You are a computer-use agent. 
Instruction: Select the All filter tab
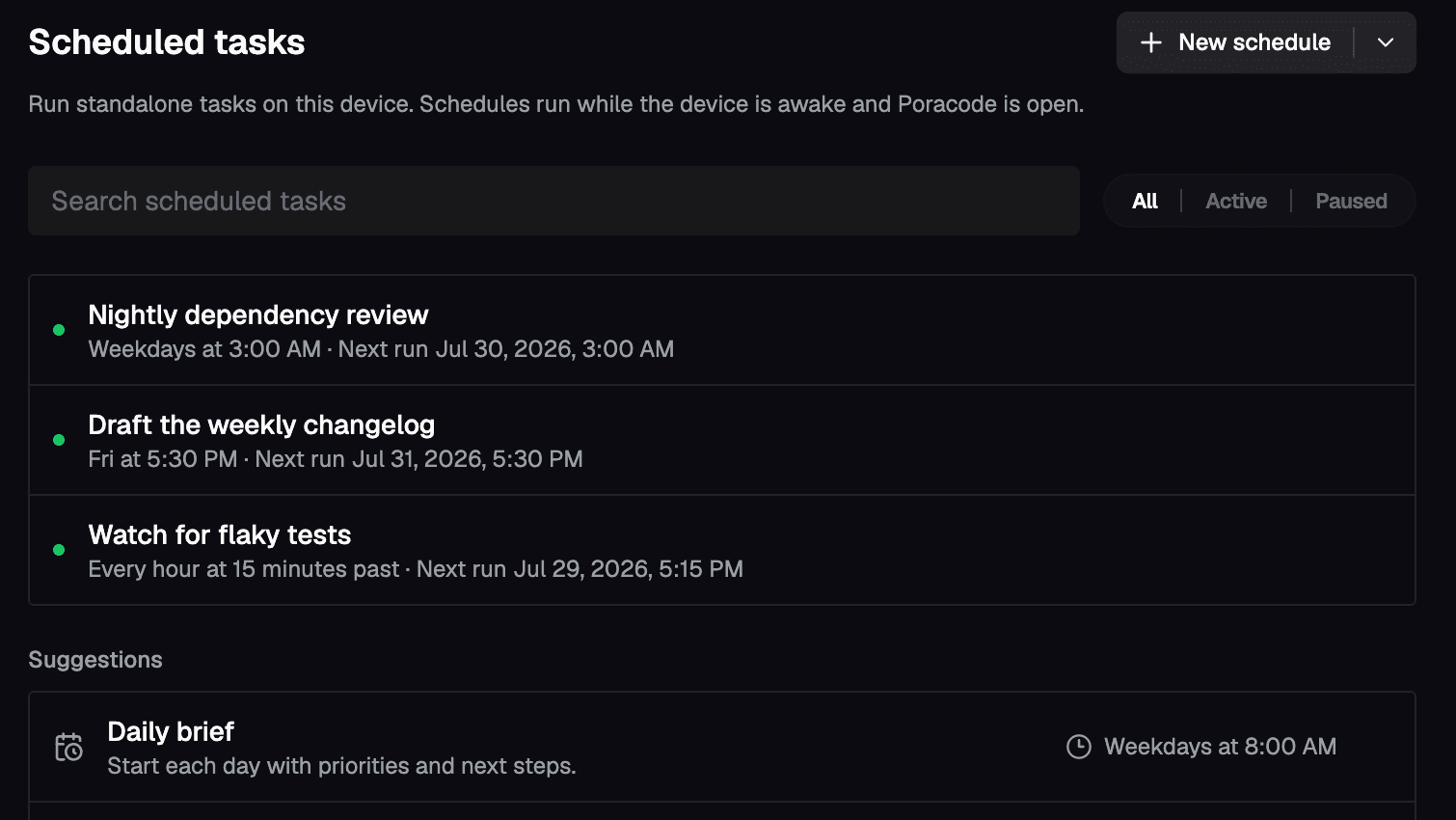click(x=1145, y=201)
